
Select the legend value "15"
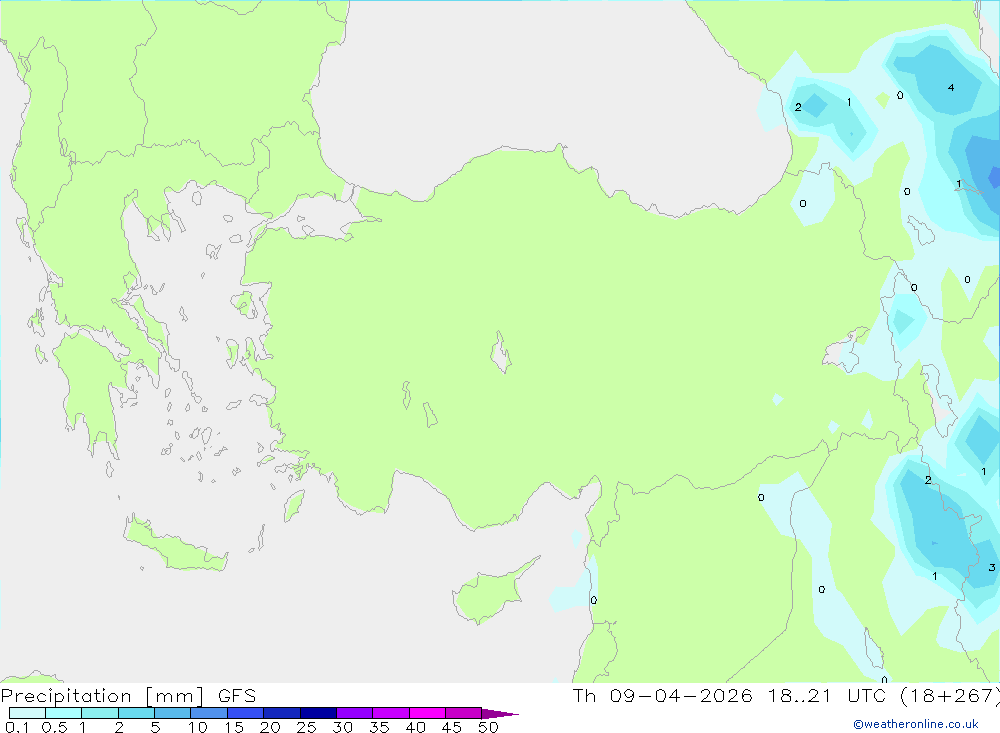point(234,727)
